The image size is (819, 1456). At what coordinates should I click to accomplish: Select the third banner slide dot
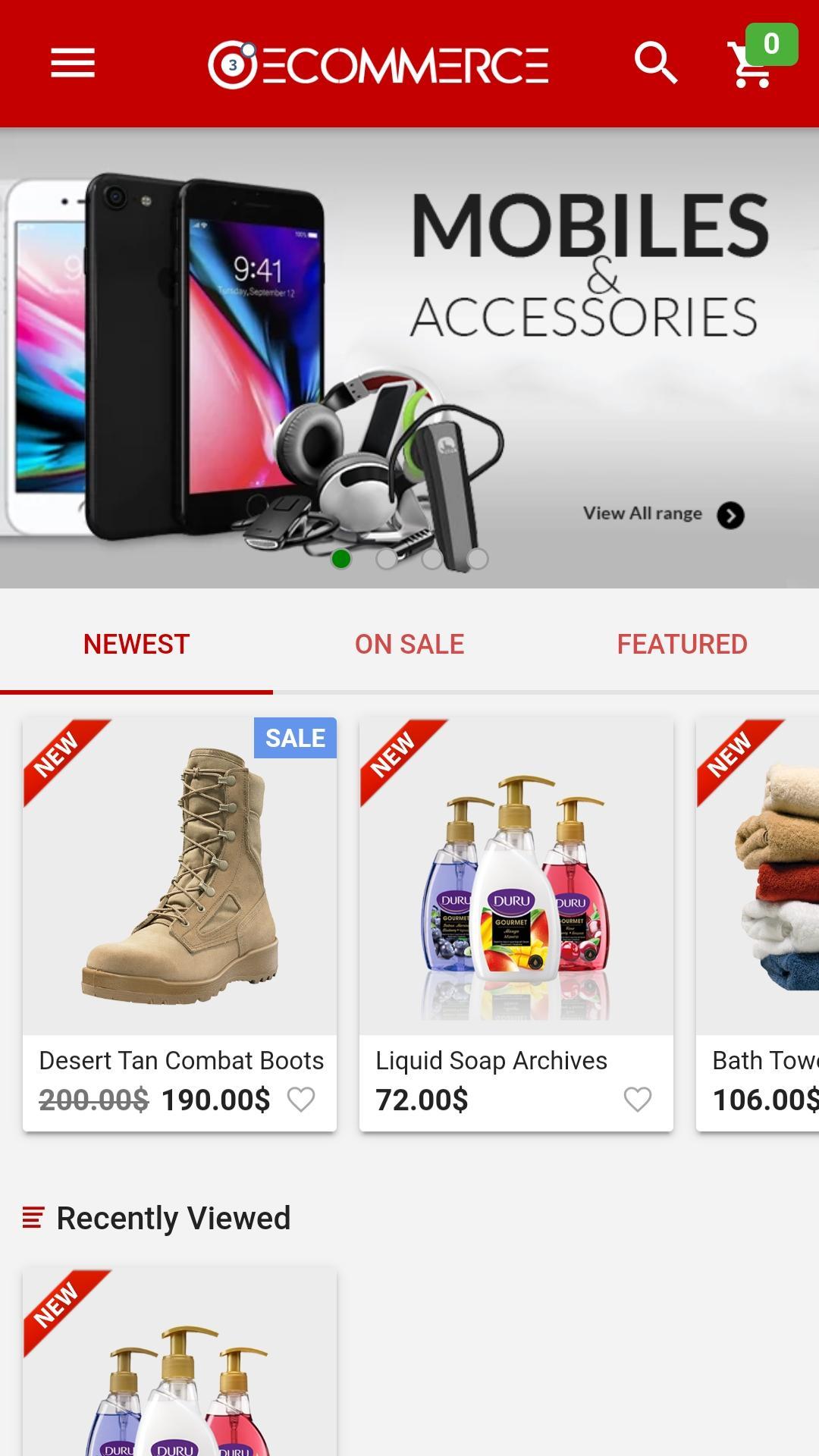pos(432,559)
